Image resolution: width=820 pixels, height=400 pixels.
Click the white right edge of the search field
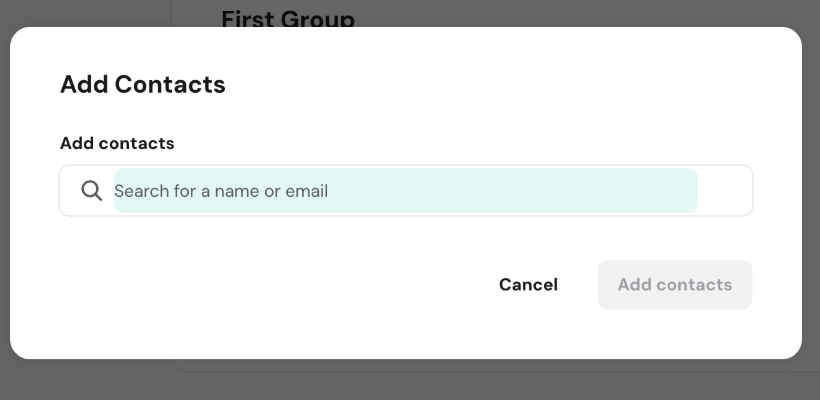coord(725,191)
